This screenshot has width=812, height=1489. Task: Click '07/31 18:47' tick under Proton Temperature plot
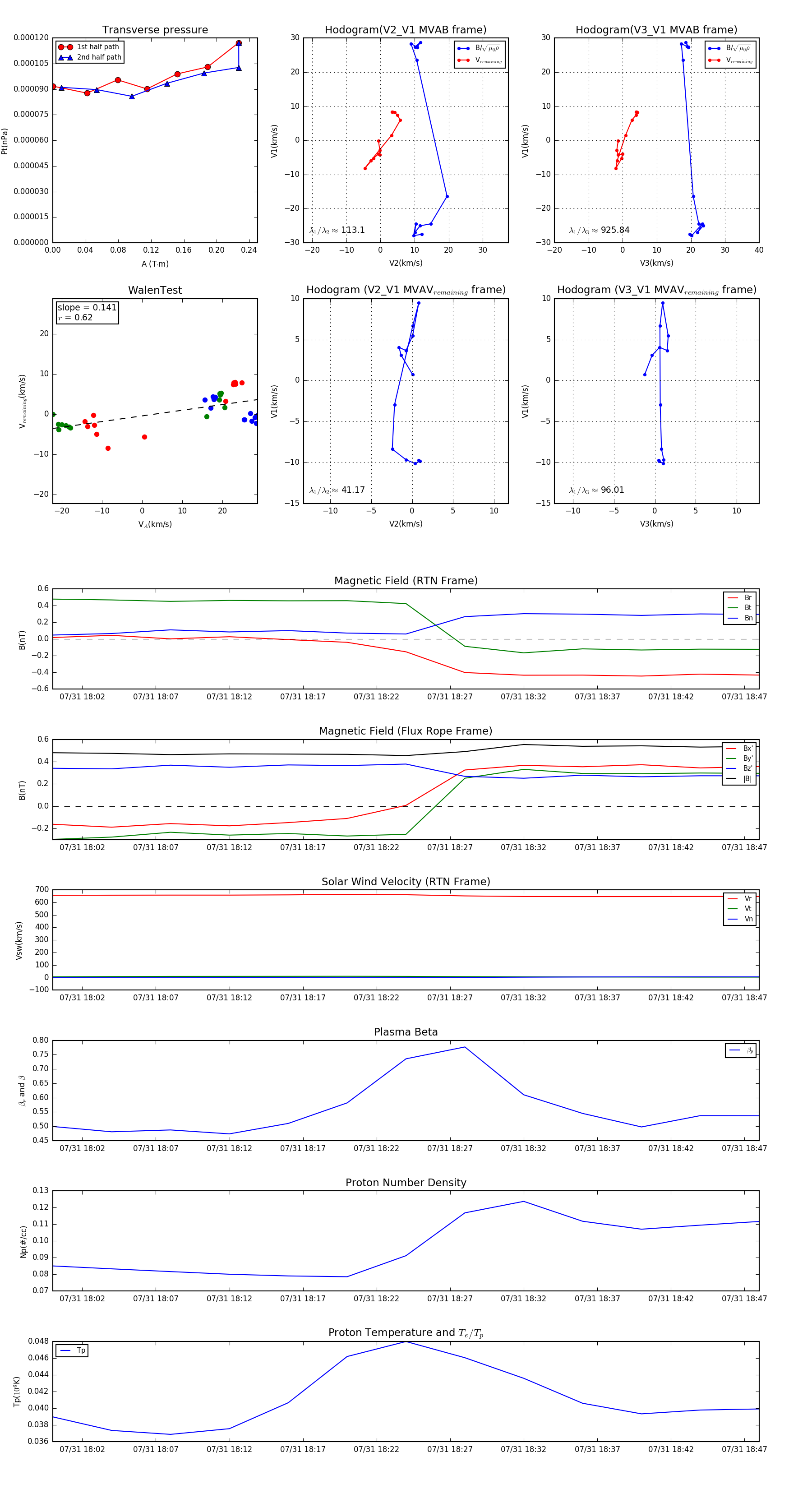pyautogui.click(x=744, y=1449)
